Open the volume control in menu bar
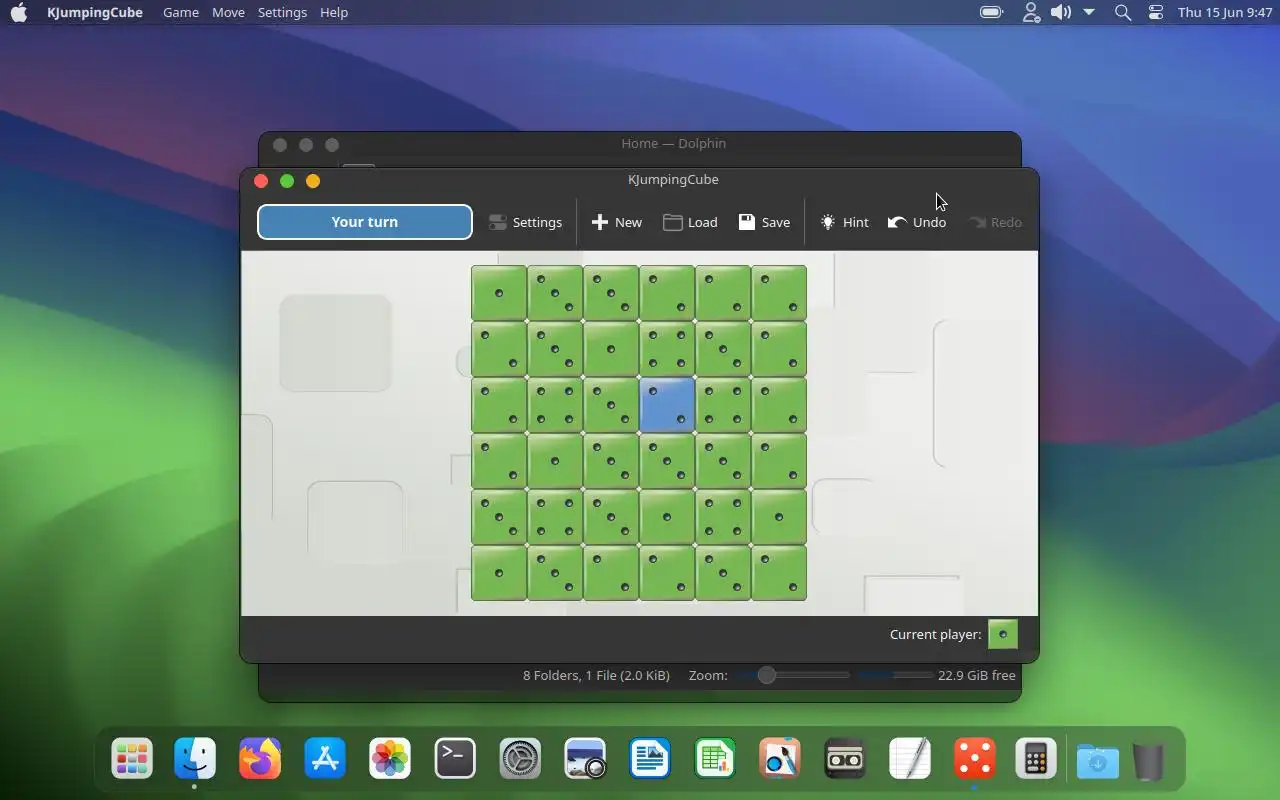Viewport: 1280px width, 800px height. click(1060, 12)
